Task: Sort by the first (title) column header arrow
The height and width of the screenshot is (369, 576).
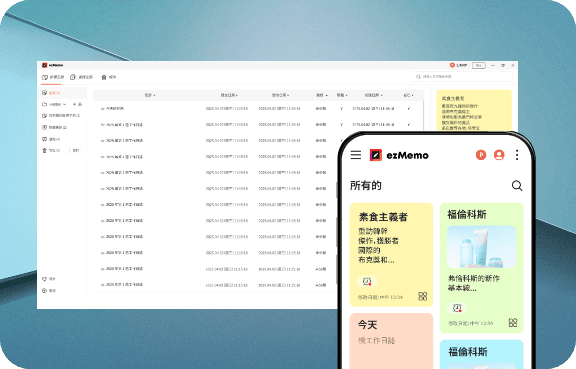Action: pos(154,96)
